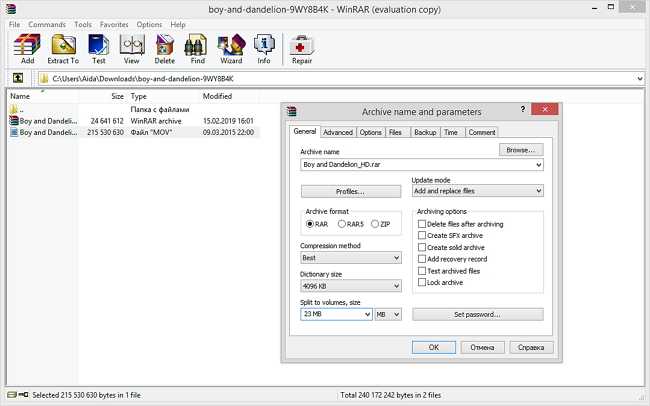650x406 pixels.
Task: Click the drive icon in status bar
Action: click(12, 395)
